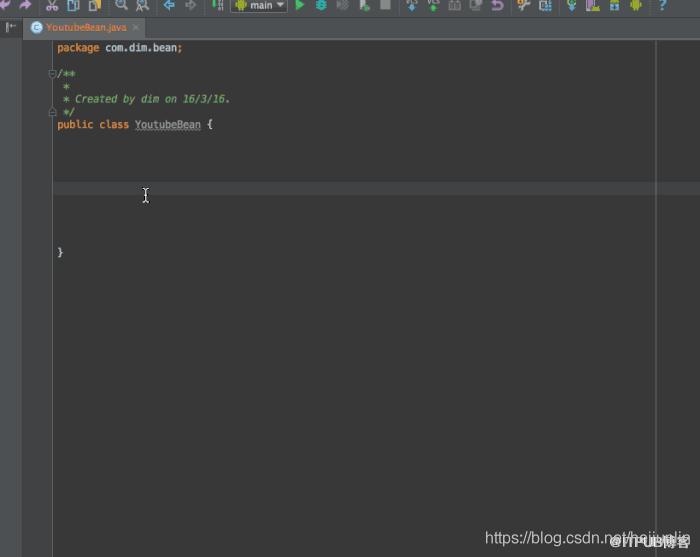Click Attach debugger to process icon

coord(364,5)
